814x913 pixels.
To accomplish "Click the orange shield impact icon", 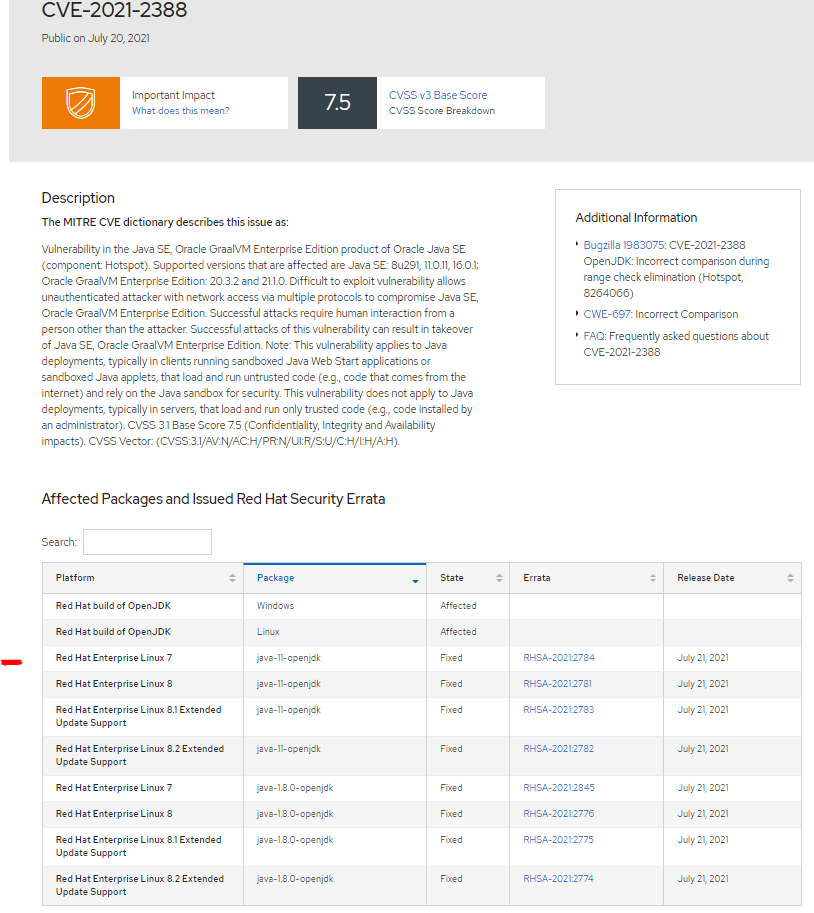I will point(80,103).
